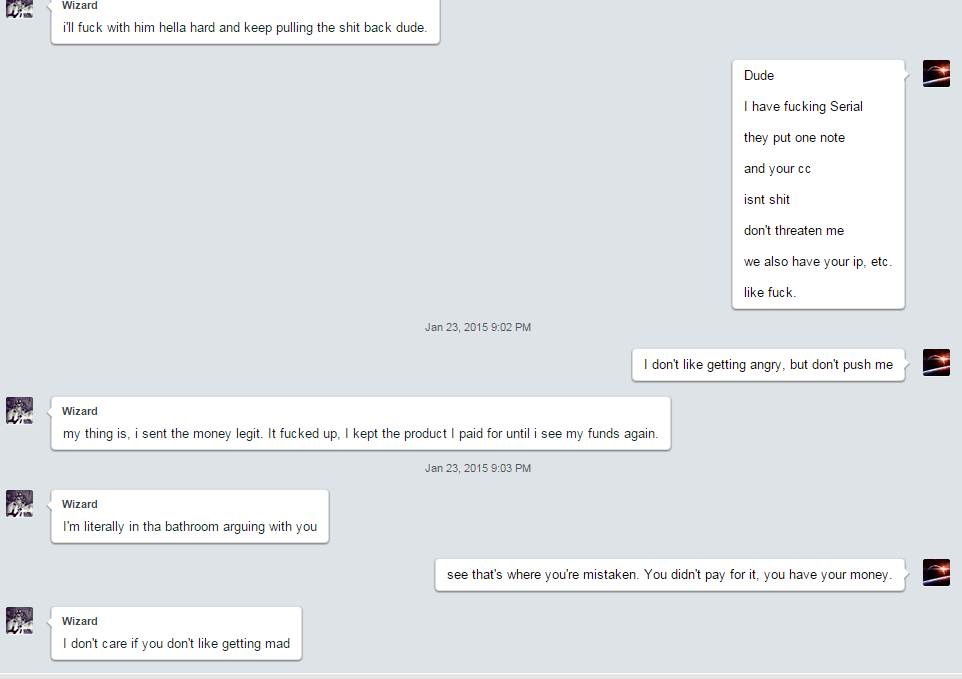Select the "I don't like getting angry" message

[768, 365]
